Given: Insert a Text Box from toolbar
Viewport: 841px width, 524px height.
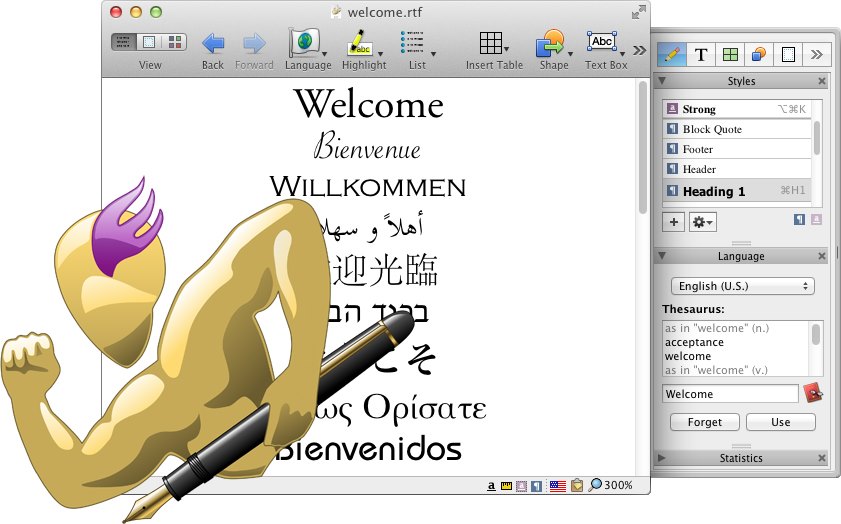Looking at the screenshot, I should point(602,42).
